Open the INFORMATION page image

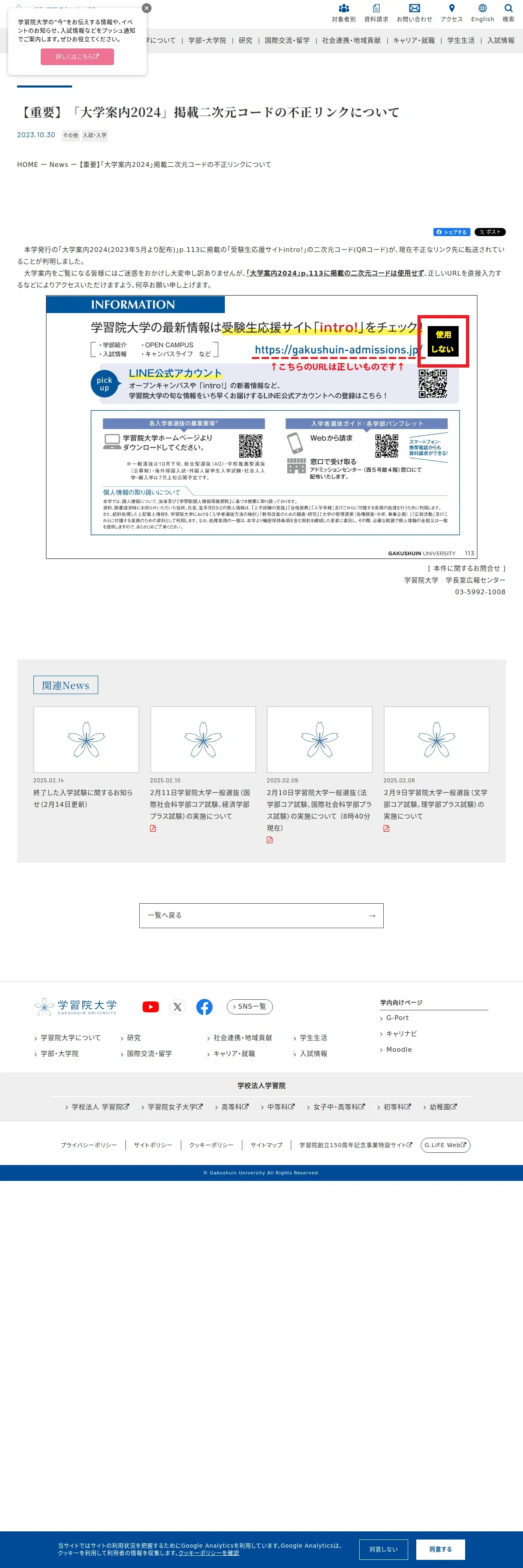pos(262,427)
